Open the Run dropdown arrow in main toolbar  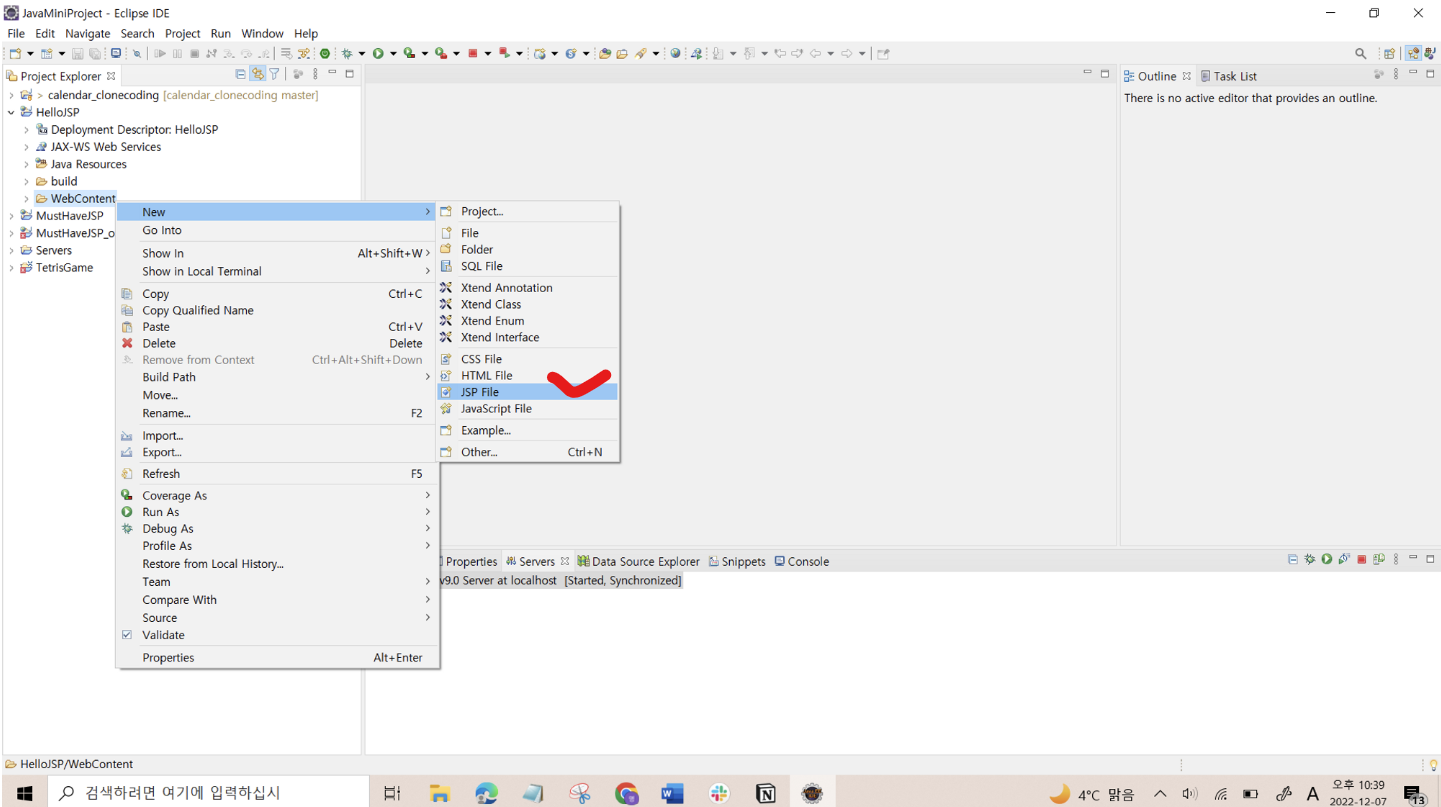point(393,54)
